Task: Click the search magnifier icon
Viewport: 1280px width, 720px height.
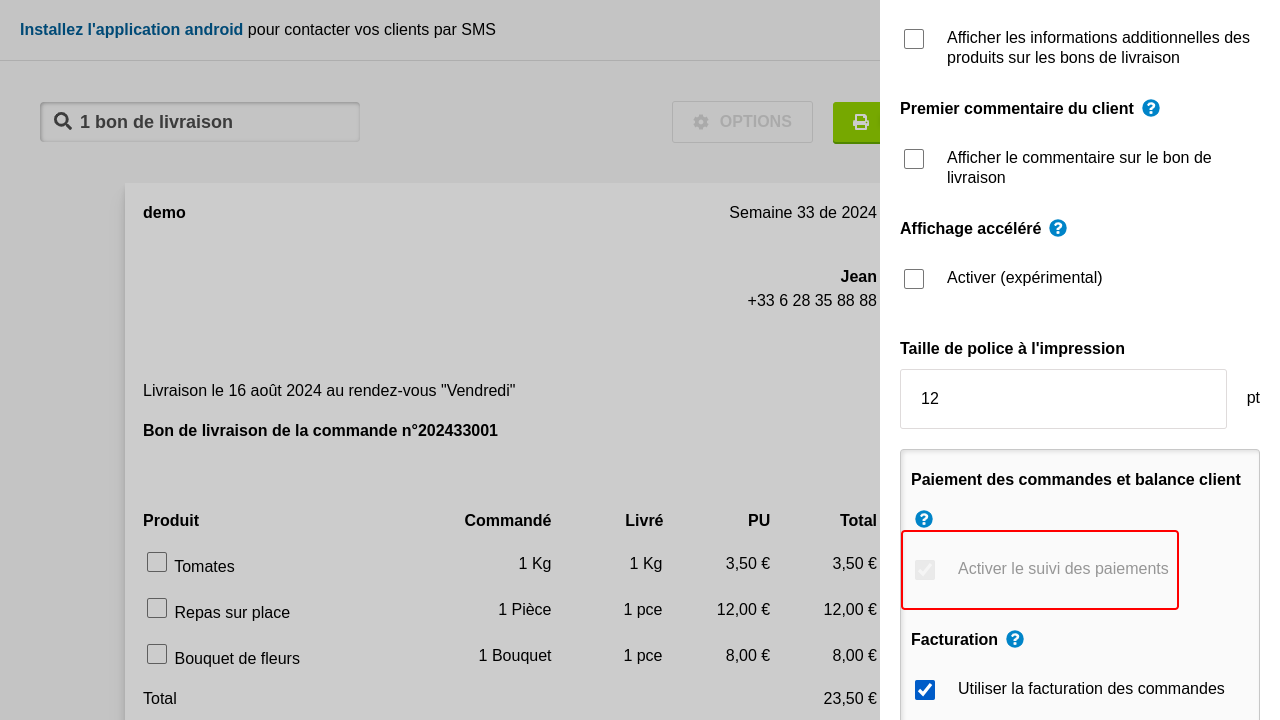Action: (63, 121)
